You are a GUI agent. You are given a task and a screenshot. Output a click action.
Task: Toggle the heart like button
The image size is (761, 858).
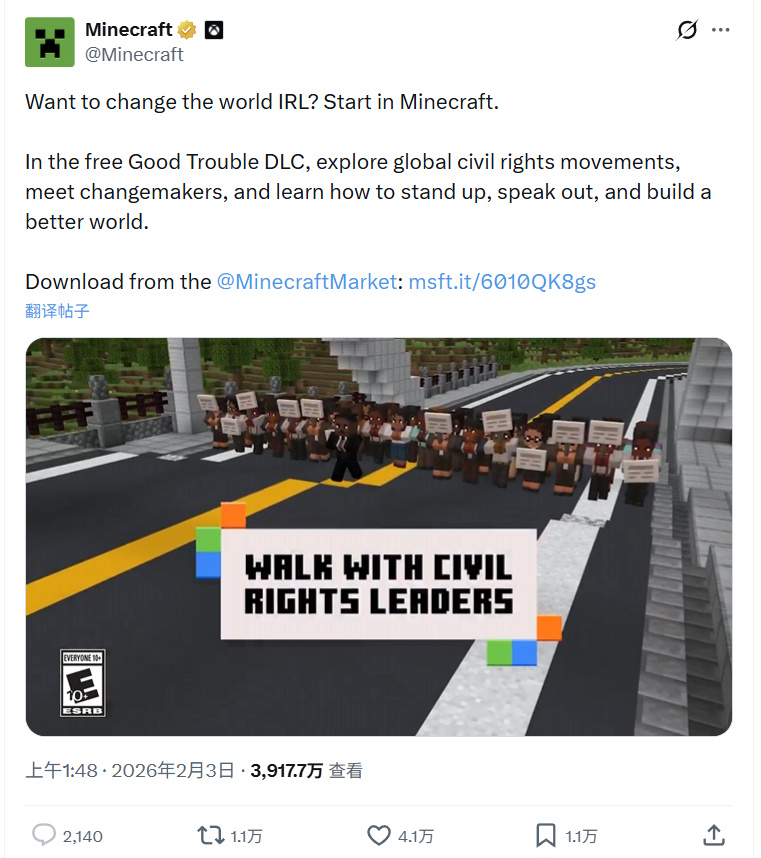click(x=379, y=835)
